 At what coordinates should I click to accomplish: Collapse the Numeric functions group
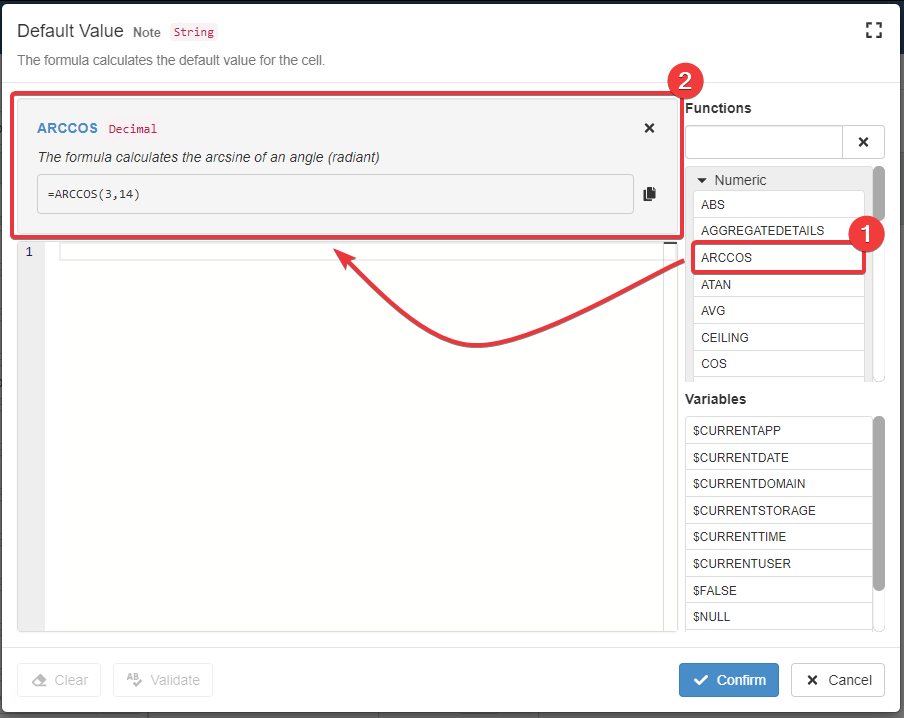(702, 180)
